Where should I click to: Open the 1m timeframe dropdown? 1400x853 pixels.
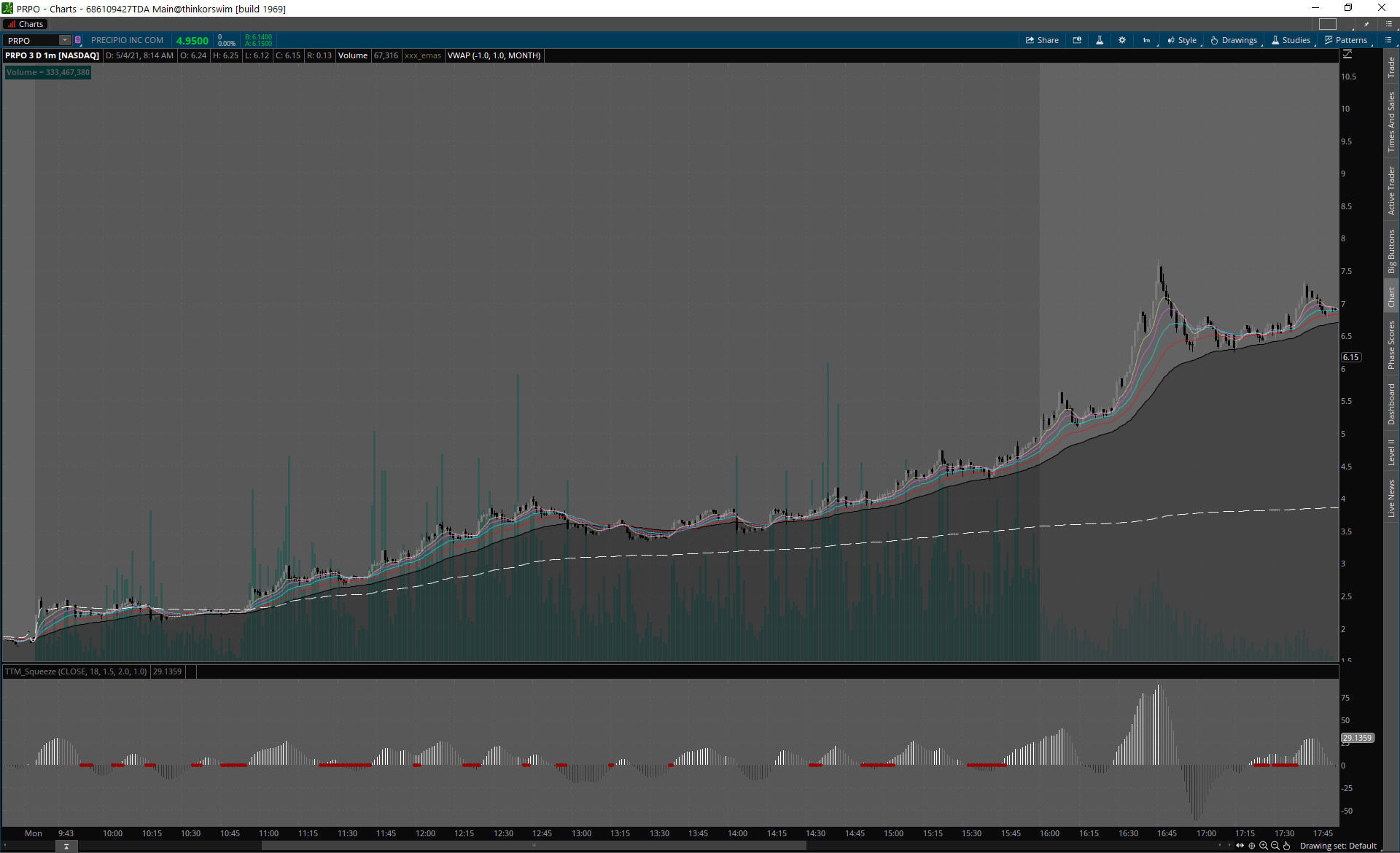(x=1146, y=40)
